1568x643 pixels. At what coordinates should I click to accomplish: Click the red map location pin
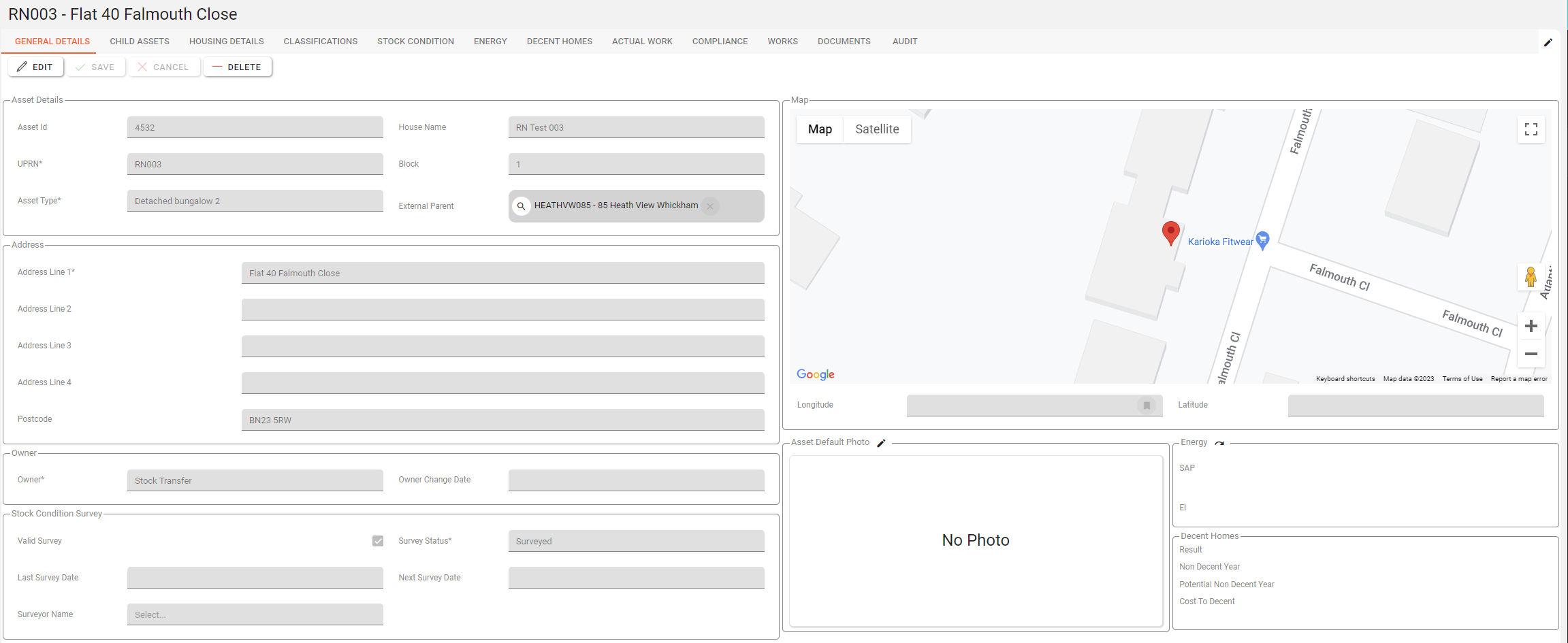pos(1170,232)
